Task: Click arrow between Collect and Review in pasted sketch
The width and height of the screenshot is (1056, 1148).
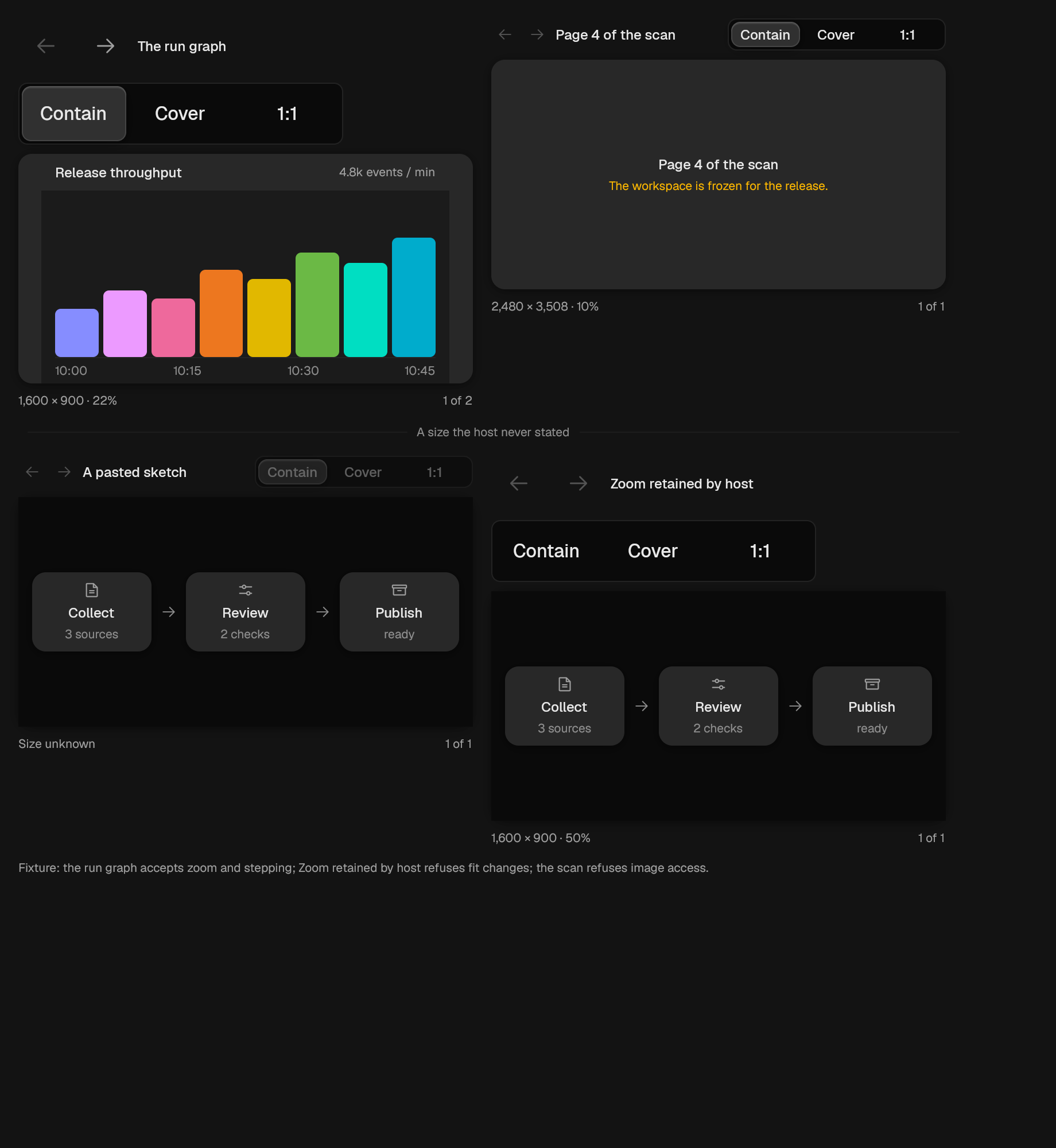Action: click(x=169, y=612)
